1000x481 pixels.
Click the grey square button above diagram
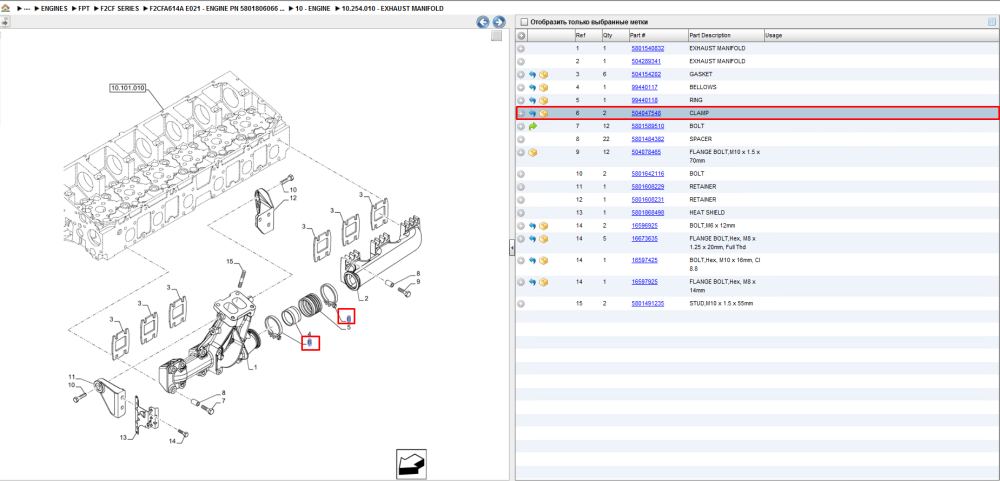(x=497, y=36)
